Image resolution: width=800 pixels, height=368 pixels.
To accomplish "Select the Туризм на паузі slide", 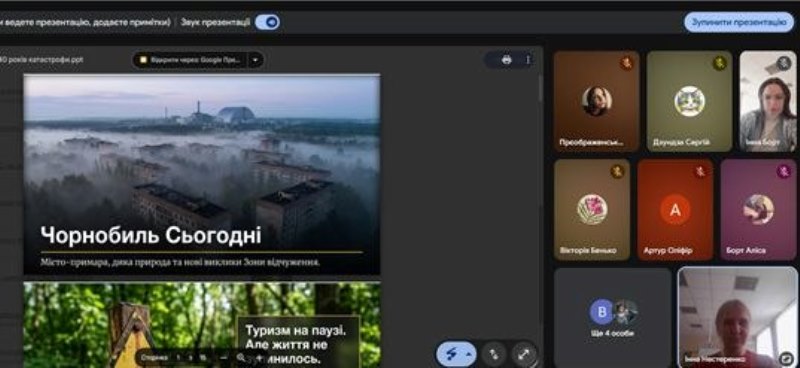I will (202, 325).
